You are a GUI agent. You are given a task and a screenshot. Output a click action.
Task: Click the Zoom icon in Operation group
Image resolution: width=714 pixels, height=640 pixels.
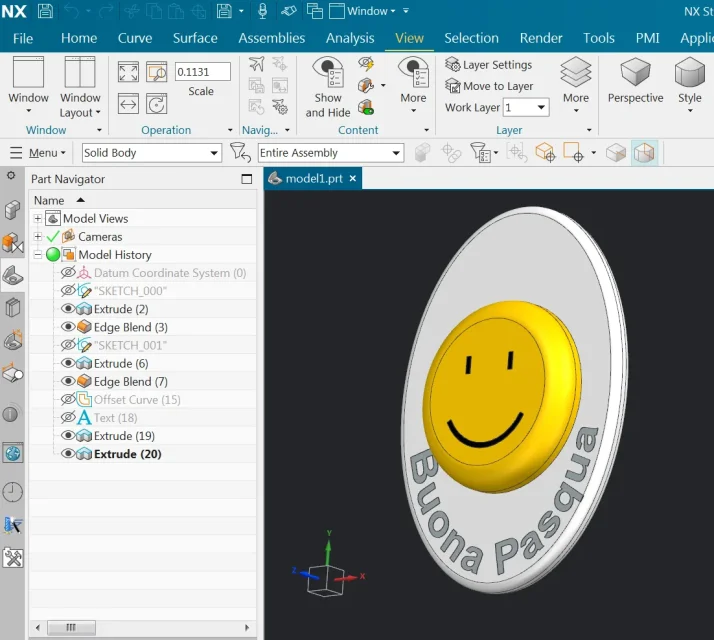(x=157, y=72)
